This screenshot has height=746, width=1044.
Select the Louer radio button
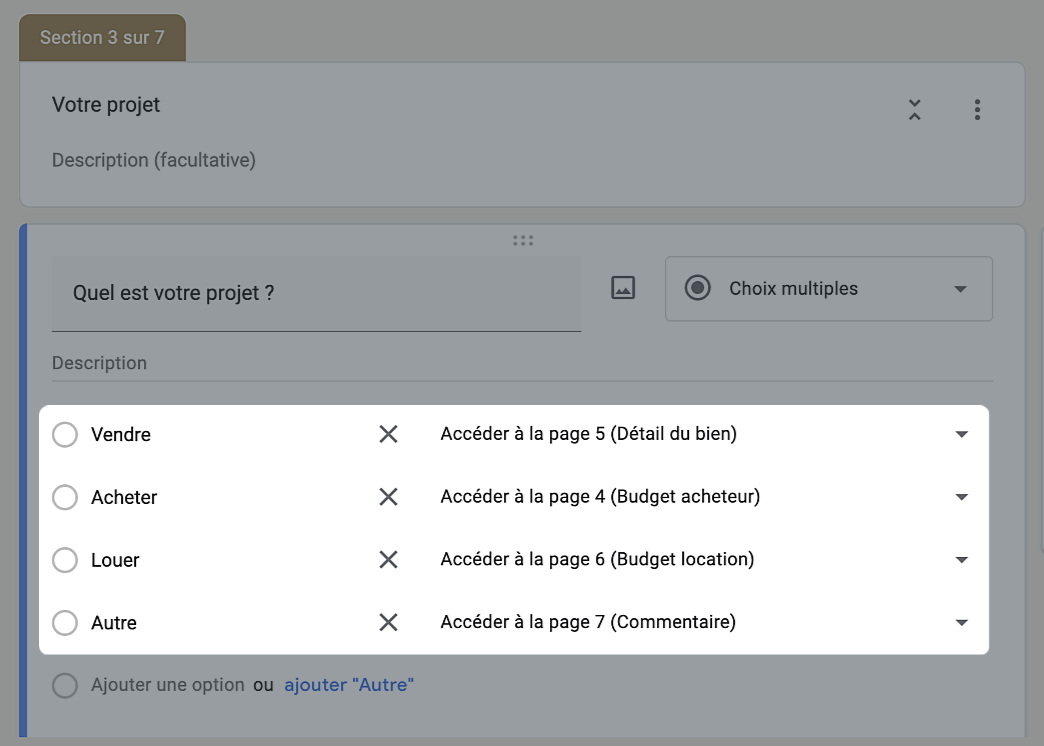click(x=65, y=560)
